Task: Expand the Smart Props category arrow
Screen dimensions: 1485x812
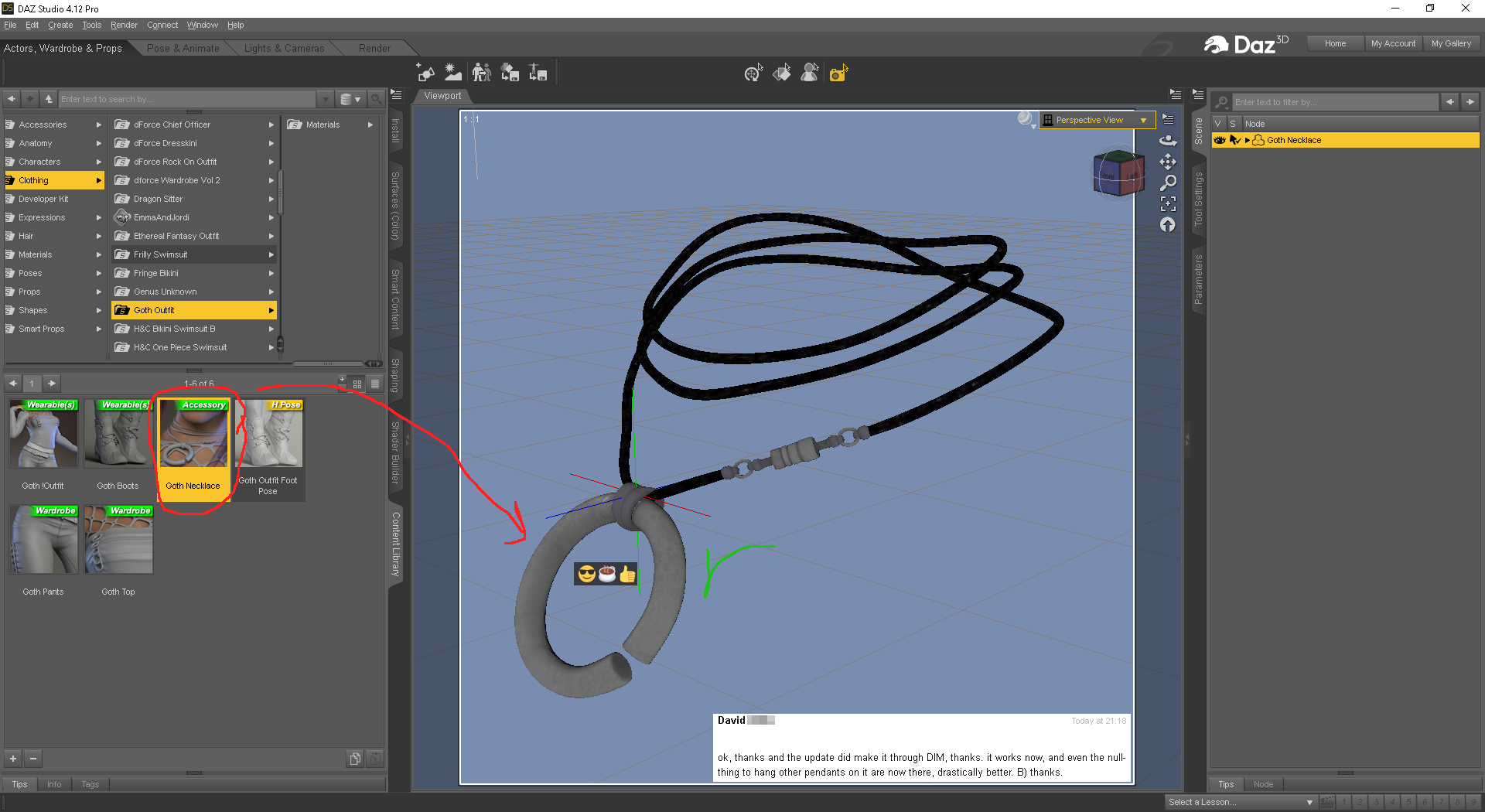Action: (x=99, y=329)
